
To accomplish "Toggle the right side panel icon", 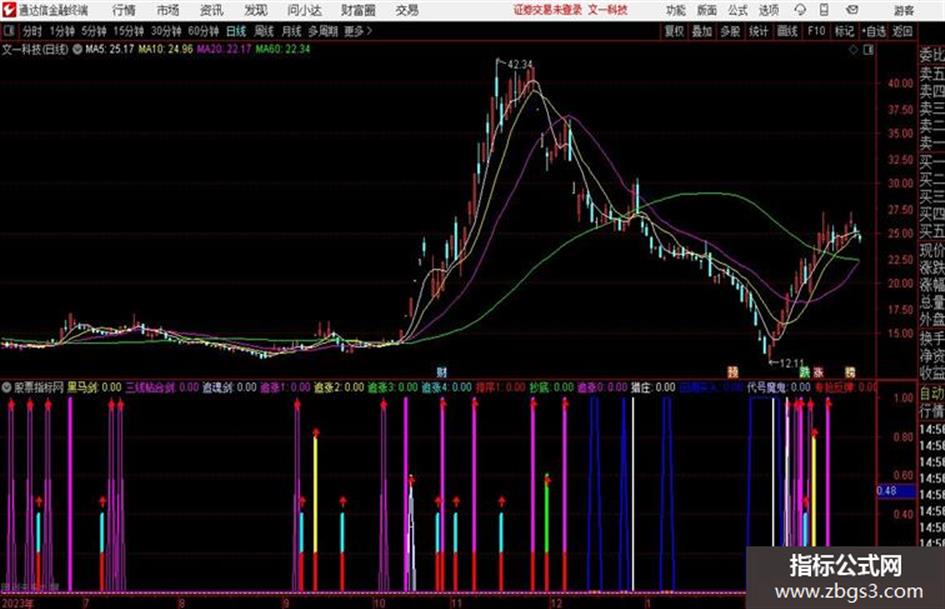I will 868,50.
